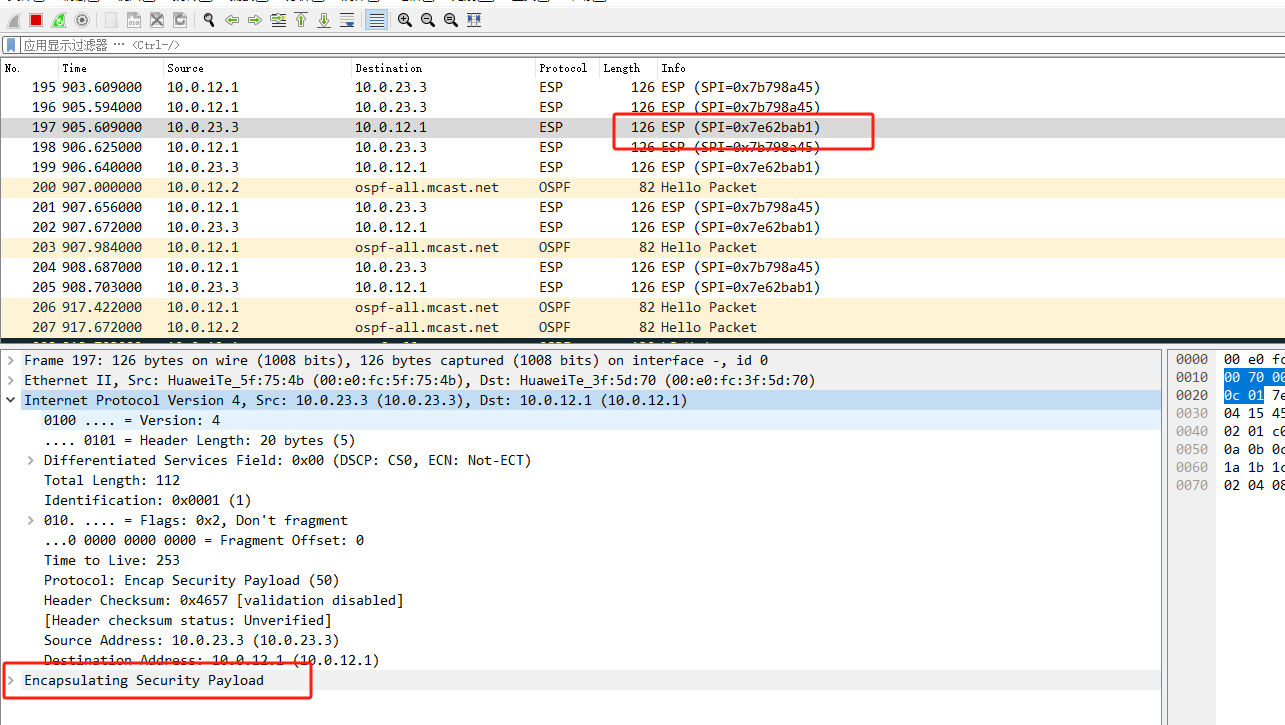This screenshot has height=725, width=1285.
Task: Select Time to Live: 253 field
Action: click(112, 560)
